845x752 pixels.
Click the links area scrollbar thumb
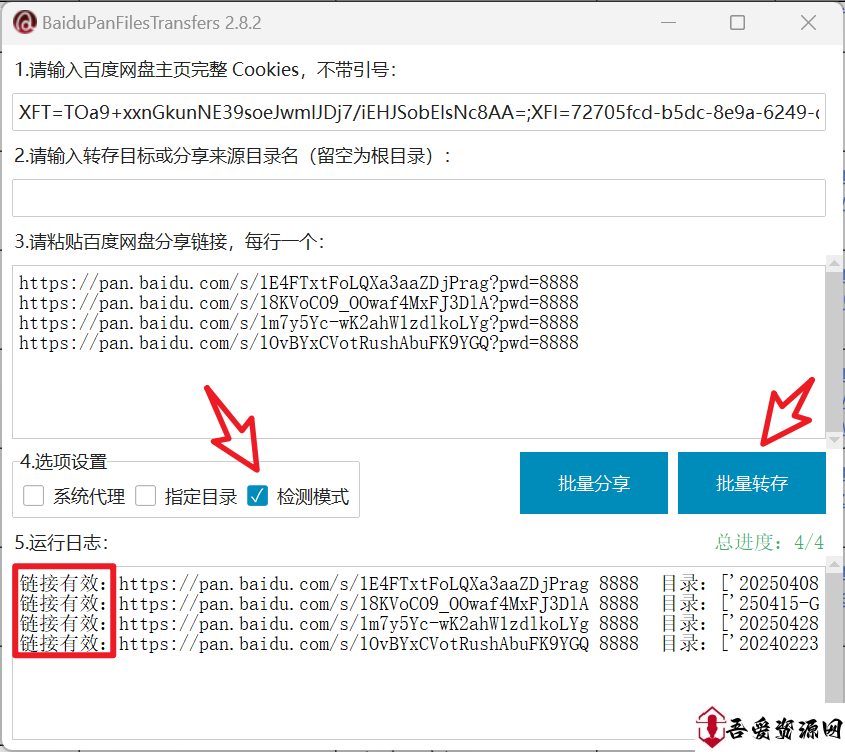point(834,351)
